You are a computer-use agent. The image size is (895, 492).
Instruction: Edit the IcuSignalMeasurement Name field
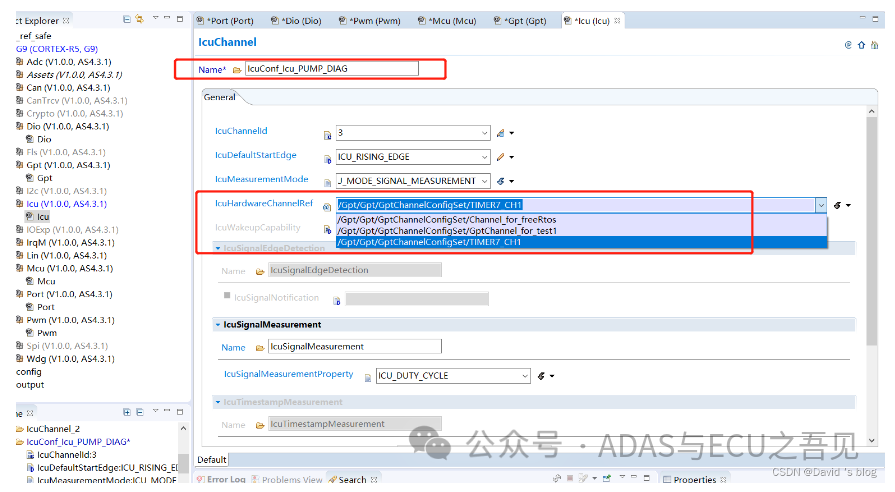(354, 346)
